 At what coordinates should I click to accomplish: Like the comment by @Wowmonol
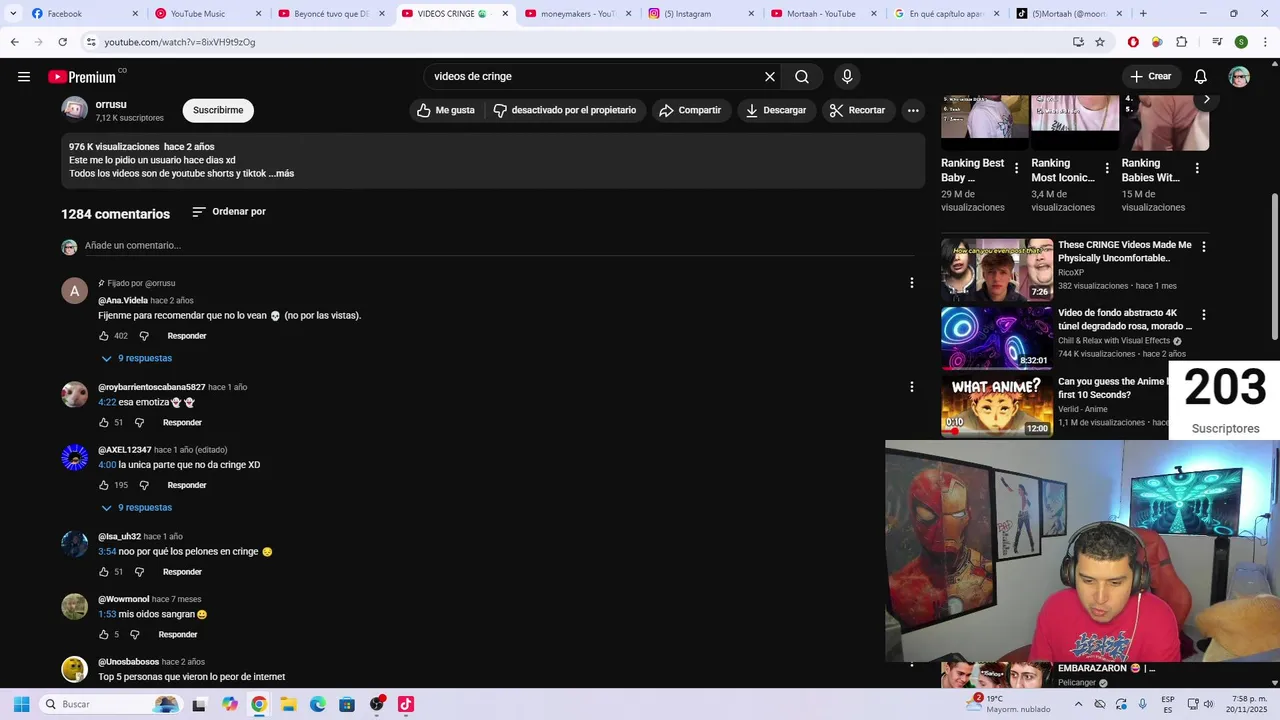104,635
